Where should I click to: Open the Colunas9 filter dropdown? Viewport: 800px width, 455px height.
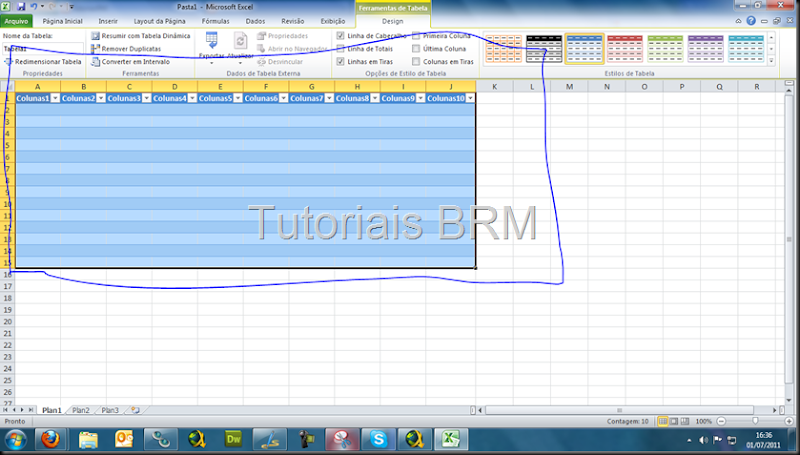coord(420,98)
